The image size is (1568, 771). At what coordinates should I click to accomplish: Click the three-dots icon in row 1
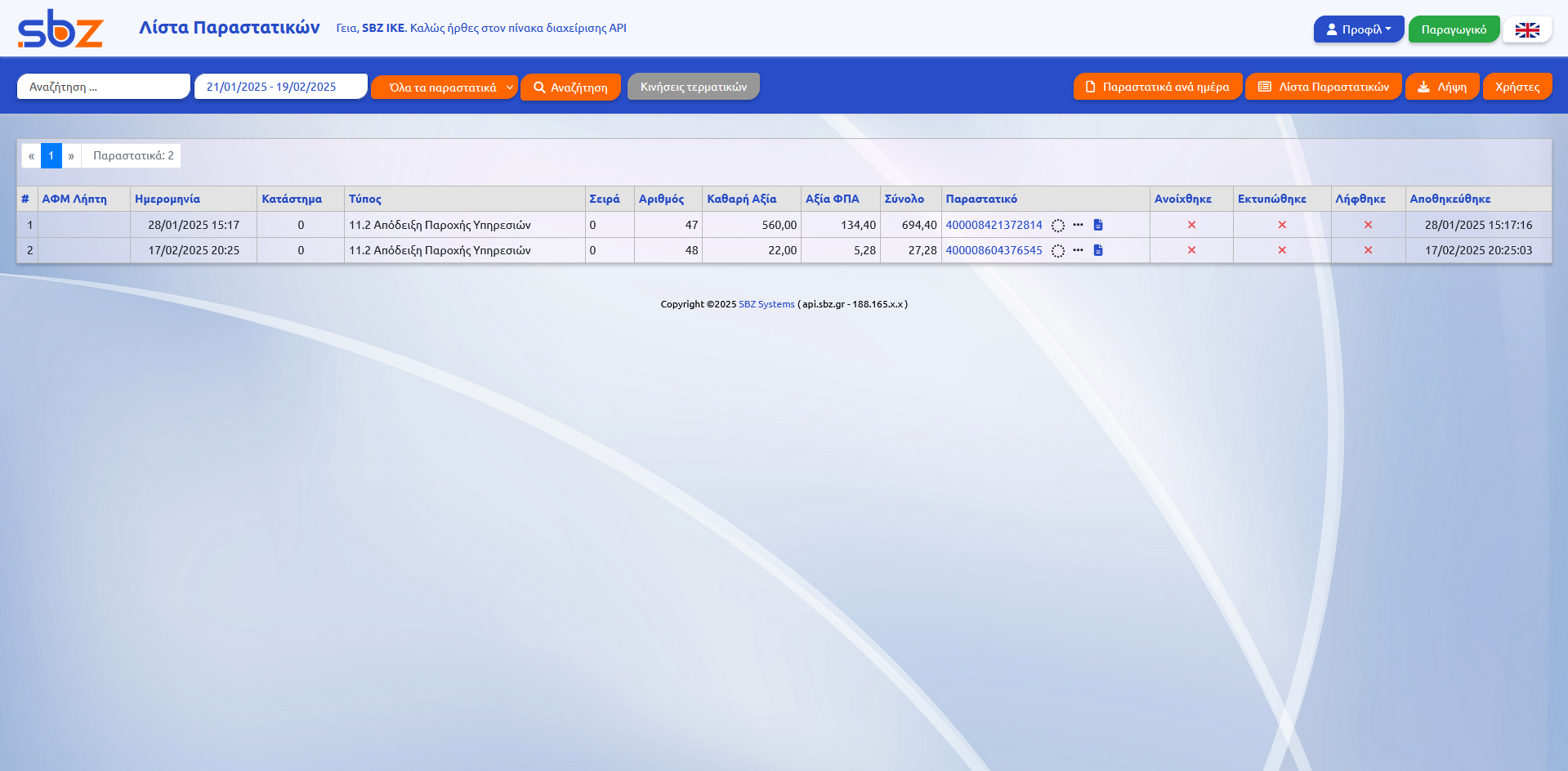(1078, 225)
